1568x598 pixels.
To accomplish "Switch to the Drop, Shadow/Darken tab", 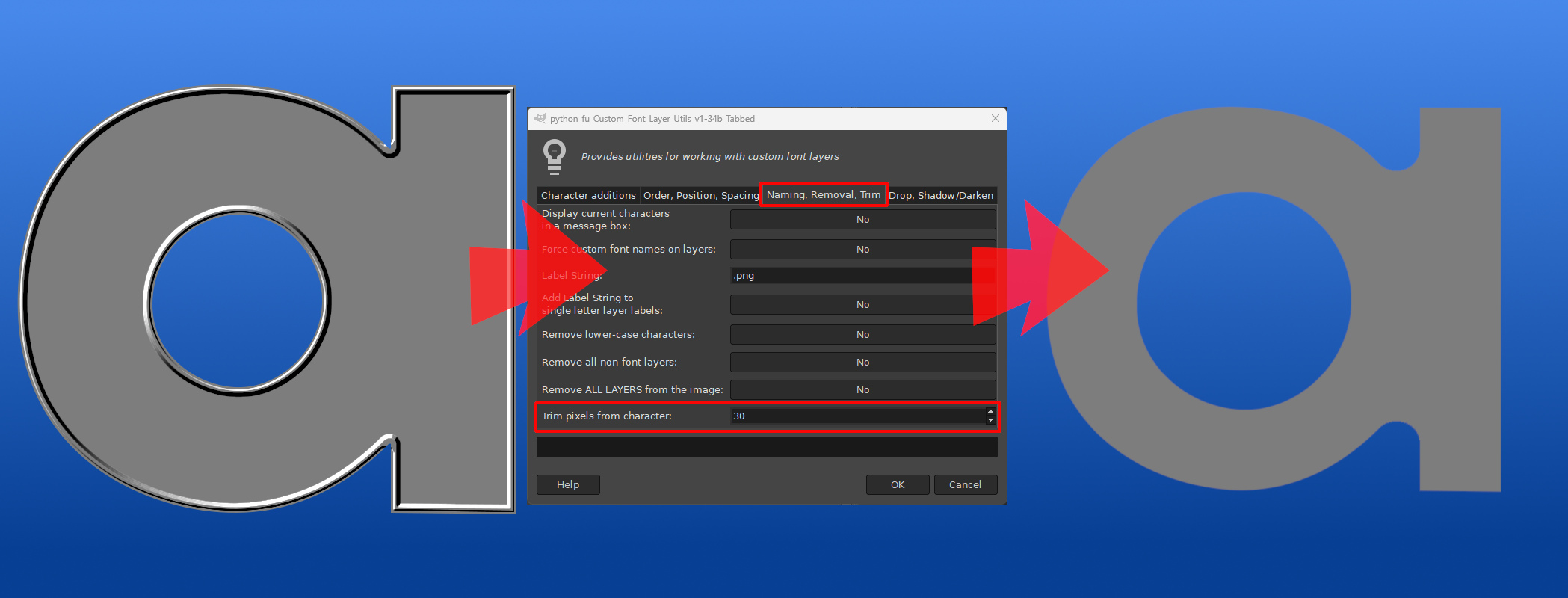I will [x=941, y=195].
